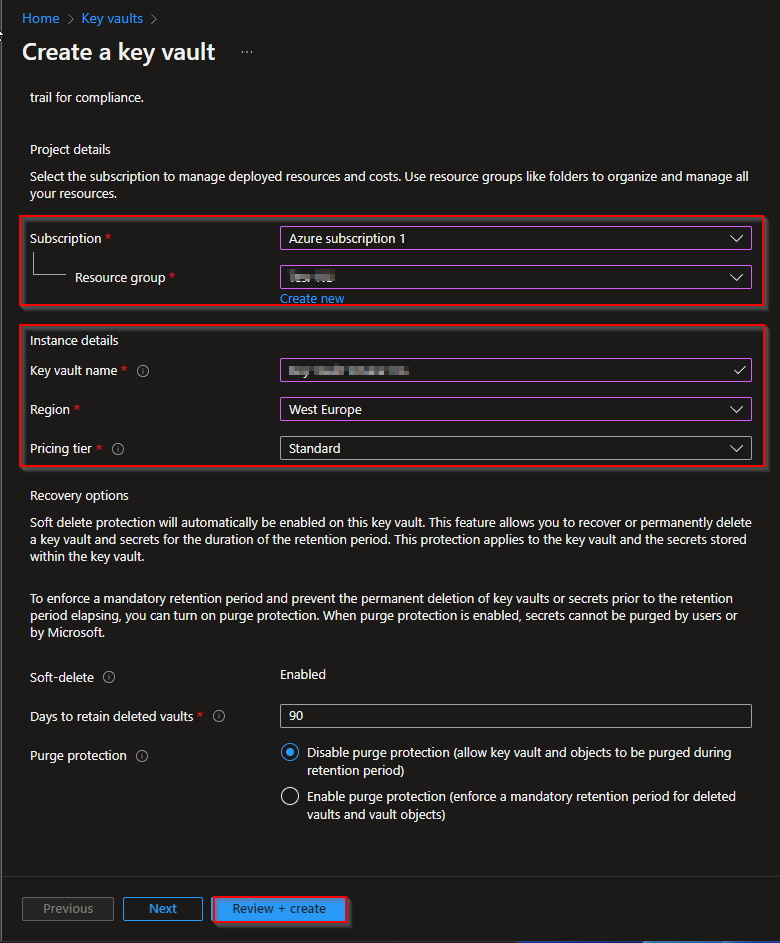Click the Key vault name text field
Image resolution: width=780 pixels, height=943 pixels.
pos(505,371)
